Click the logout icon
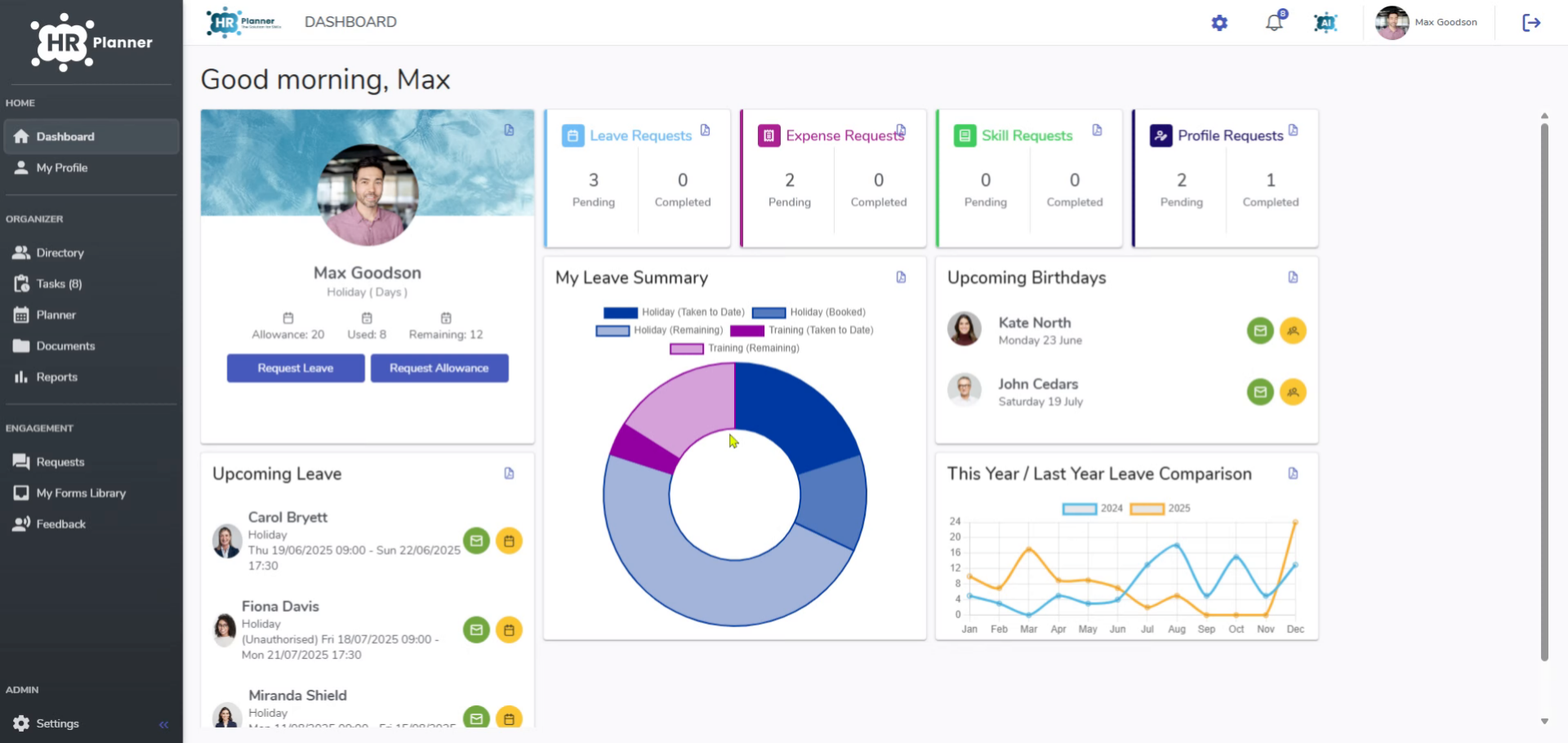 pos(1531,23)
